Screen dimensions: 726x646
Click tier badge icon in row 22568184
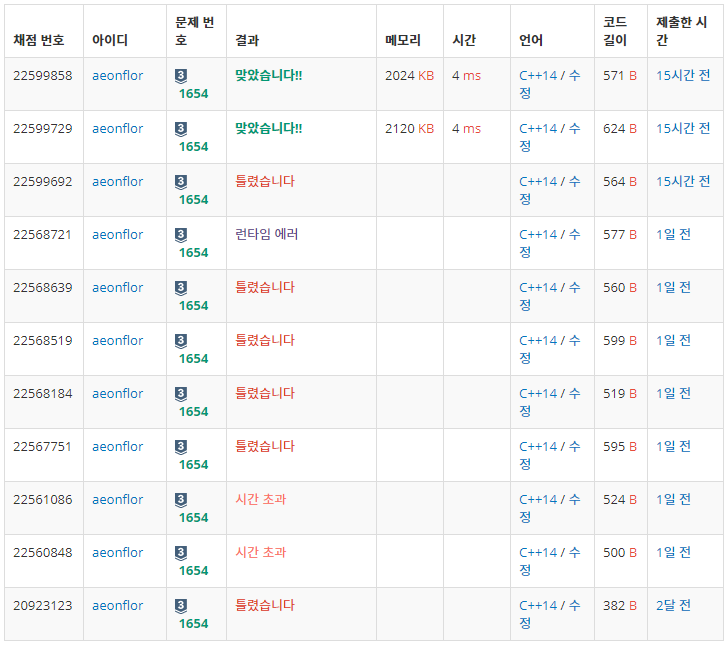[181, 394]
